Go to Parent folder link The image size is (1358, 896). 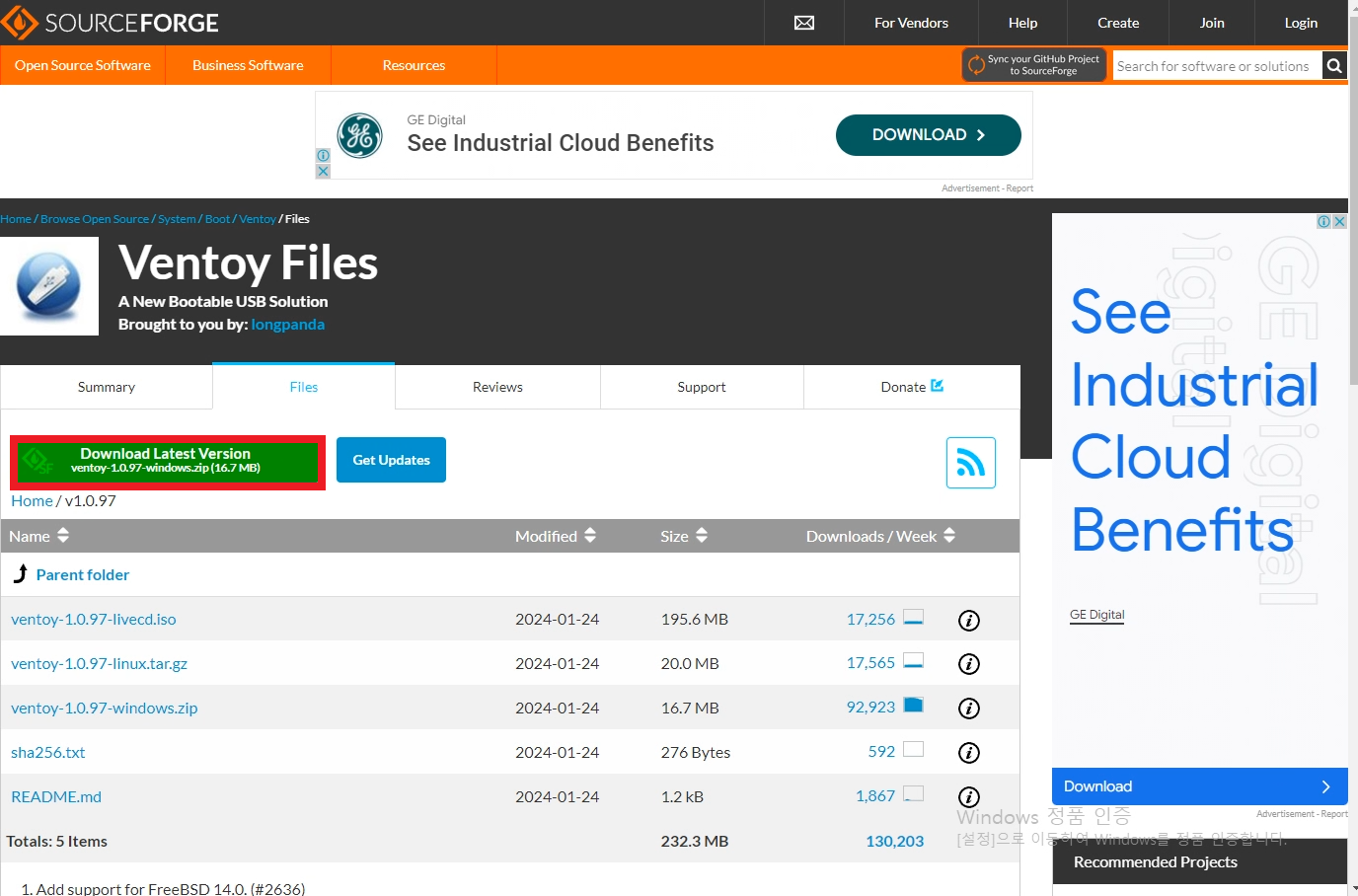(x=83, y=574)
